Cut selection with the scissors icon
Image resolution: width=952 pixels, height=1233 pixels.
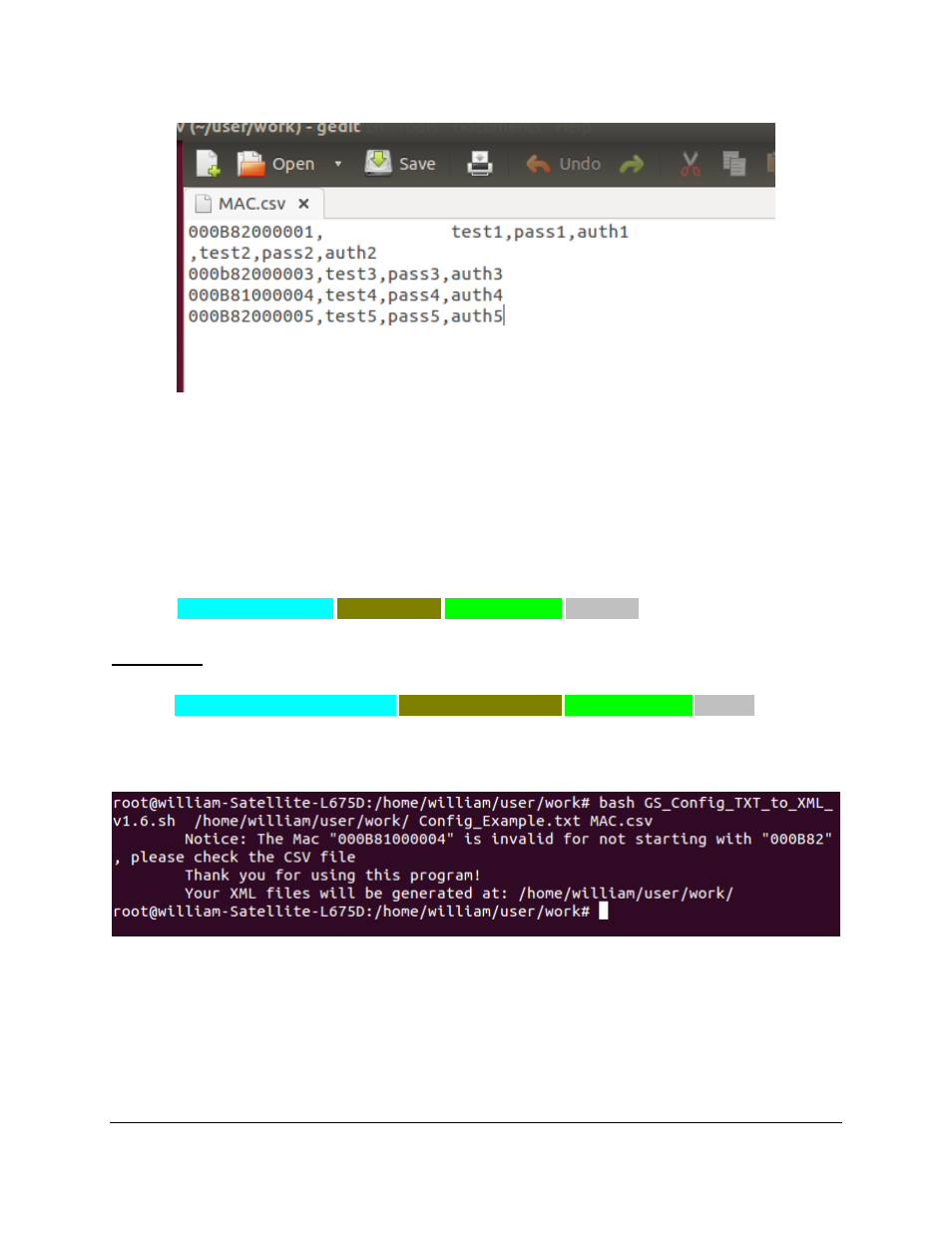click(x=691, y=164)
